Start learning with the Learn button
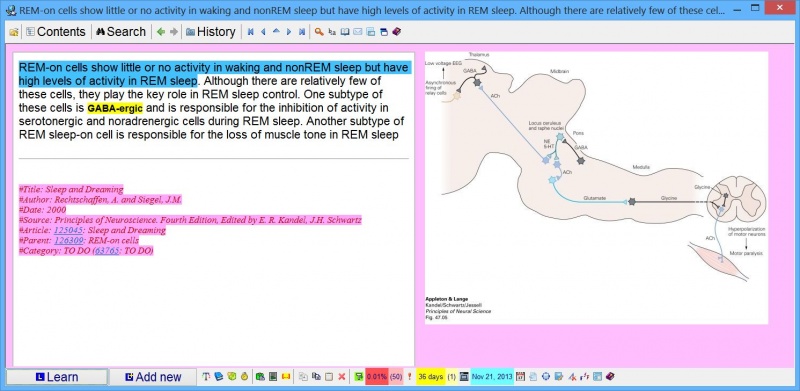Viewport: 800px width, 391px height. [57, 377]
